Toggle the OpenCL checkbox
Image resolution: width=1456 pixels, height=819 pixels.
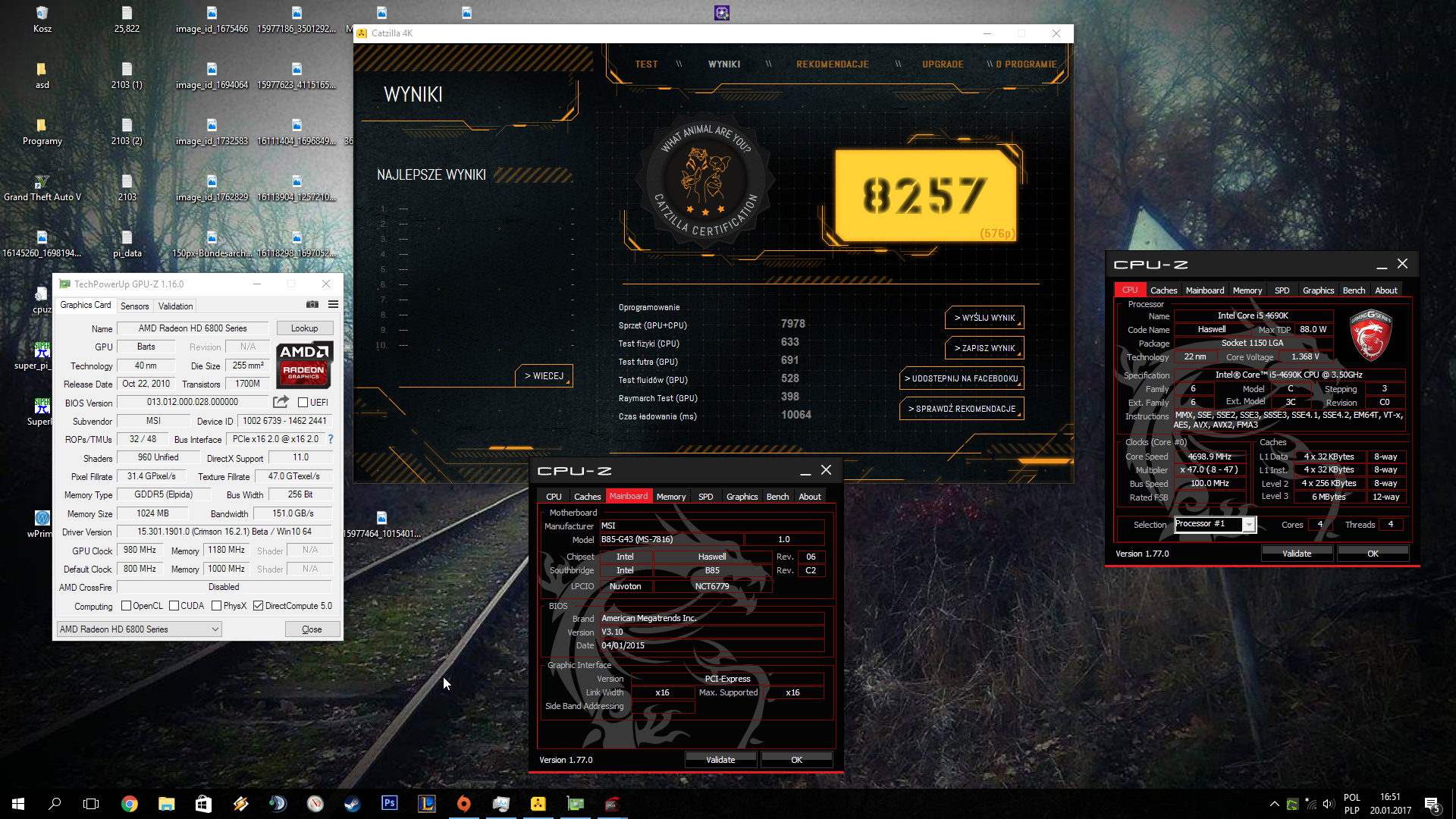(127, 606)
